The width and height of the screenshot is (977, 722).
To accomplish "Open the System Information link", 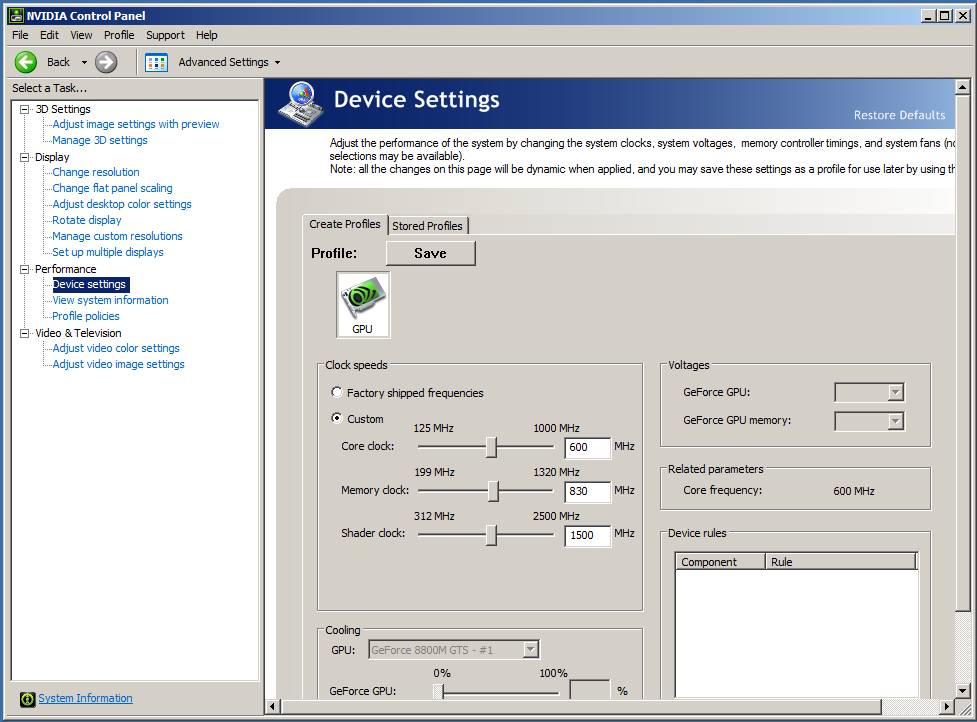I will click(x=85, y=698).
